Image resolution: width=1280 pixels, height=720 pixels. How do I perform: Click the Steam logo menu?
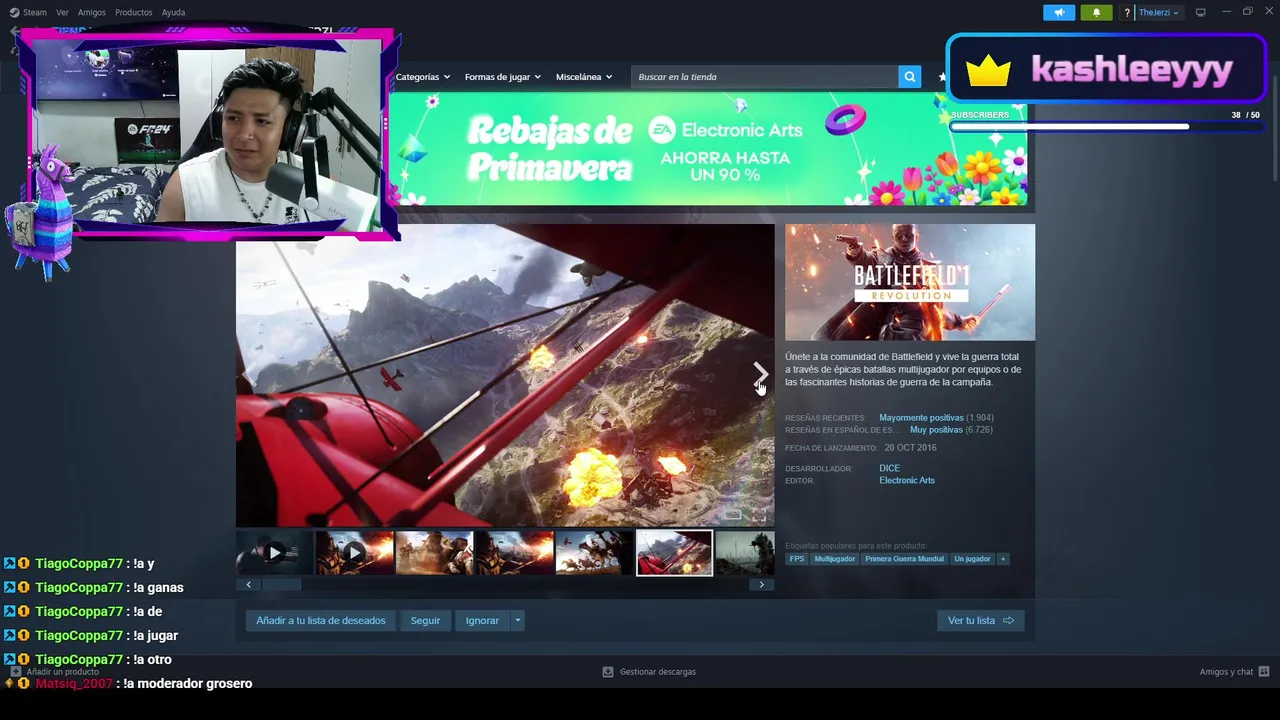(x=28, y=12)
